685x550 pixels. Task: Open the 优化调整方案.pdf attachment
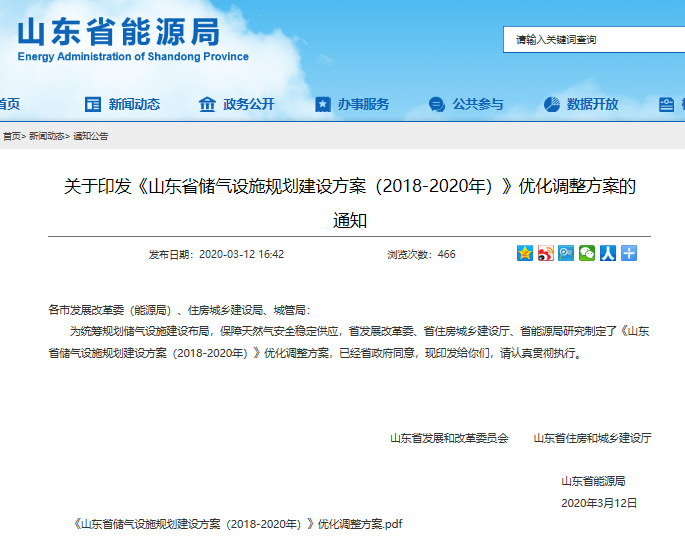pyautogui.click(x=238, y=523)
